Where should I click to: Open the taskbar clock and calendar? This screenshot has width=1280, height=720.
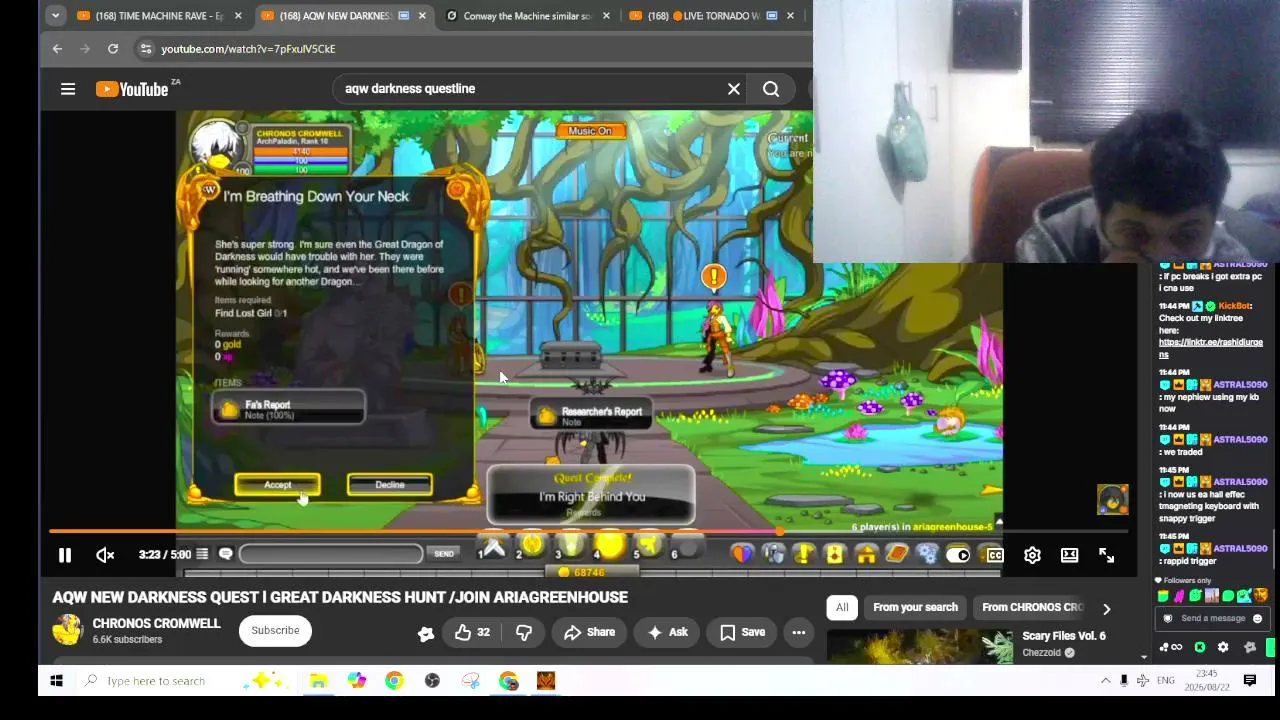1207,680
